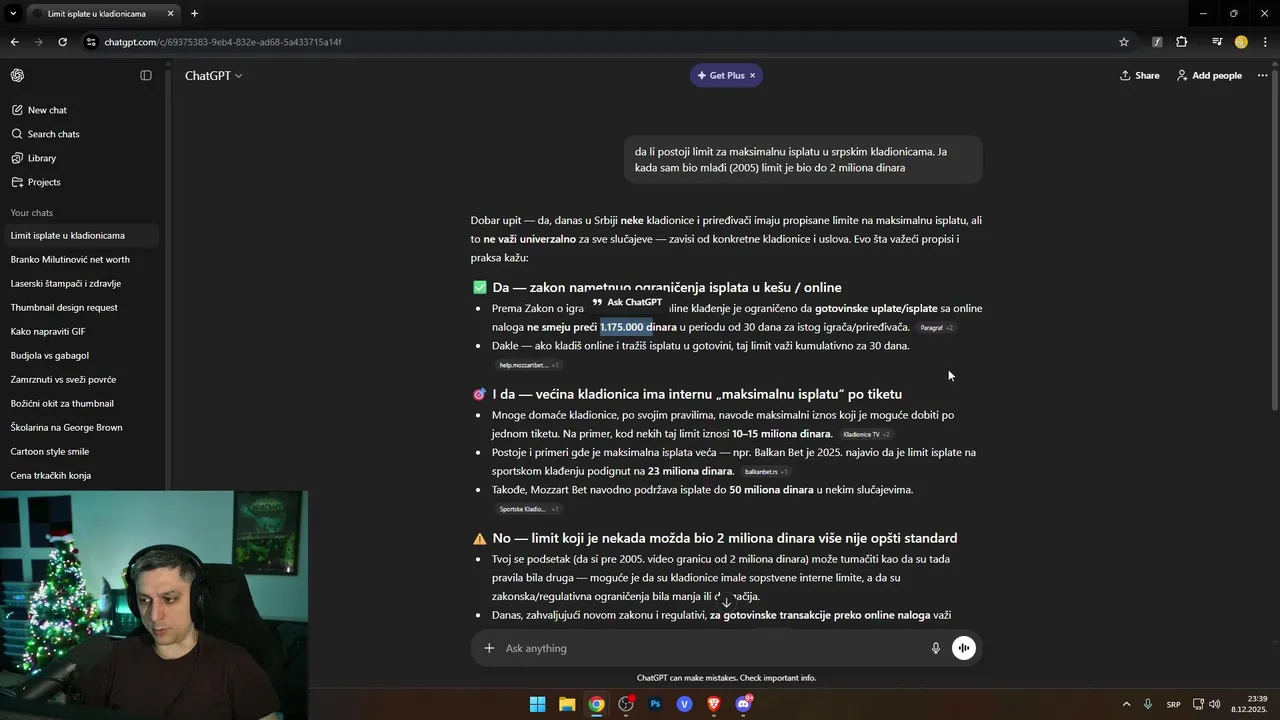
Task: Open the Kladionice TV source chip
Action: 866,434
